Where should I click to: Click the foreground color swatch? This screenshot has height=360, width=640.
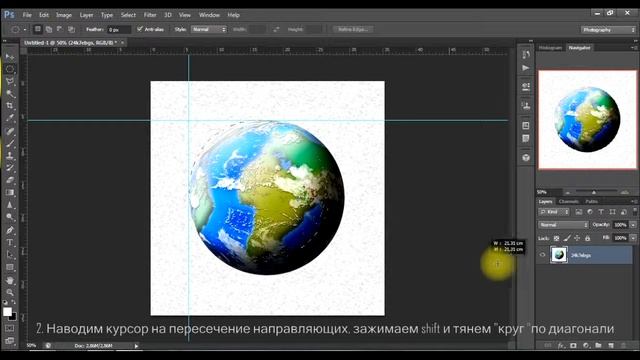[x=7, y=311]
